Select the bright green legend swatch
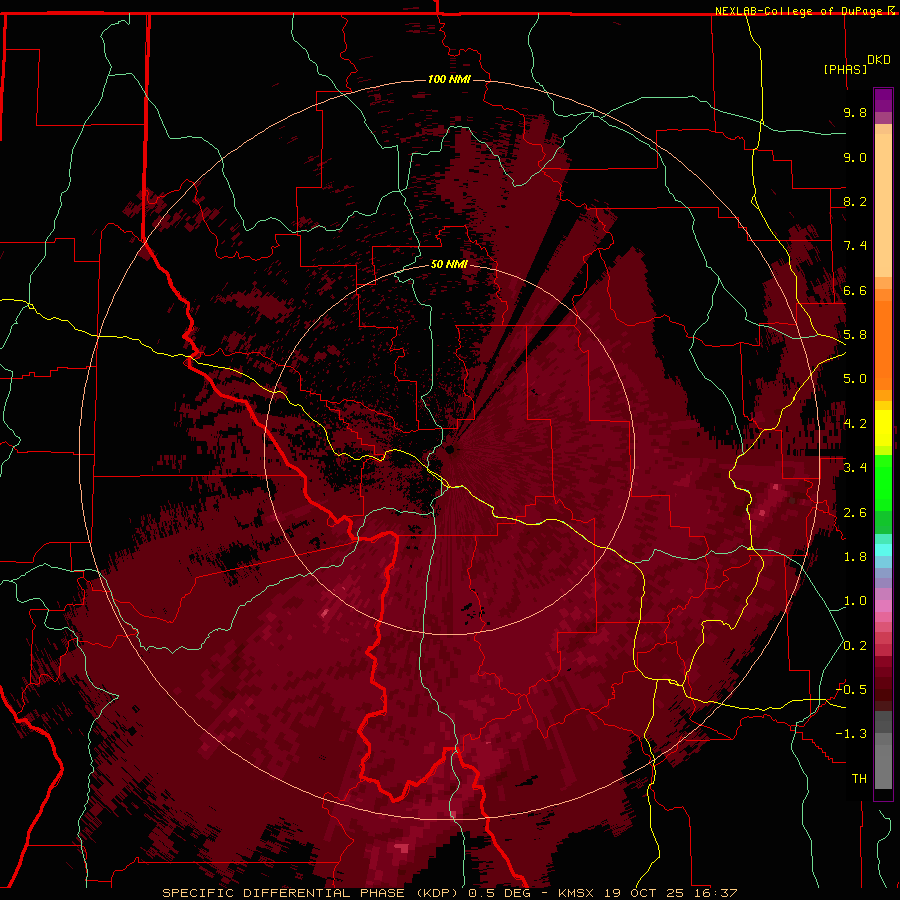This screenshot has width=900, height=900. [883, 483]
